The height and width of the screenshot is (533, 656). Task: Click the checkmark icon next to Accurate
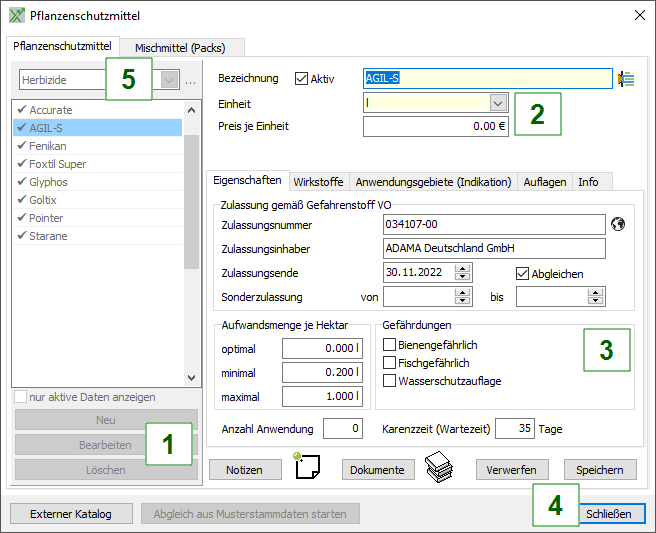coord(21,110)
